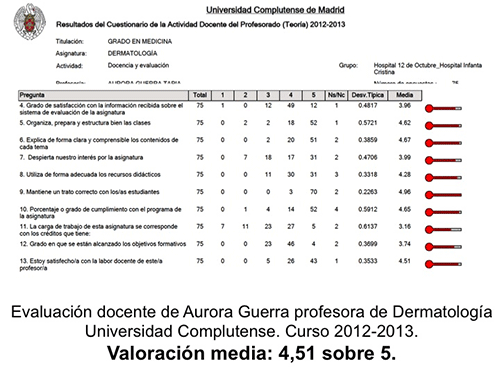Open the Universidad Complutense de Madrid heading
The image size is (500, 375).
coord(275,10)
